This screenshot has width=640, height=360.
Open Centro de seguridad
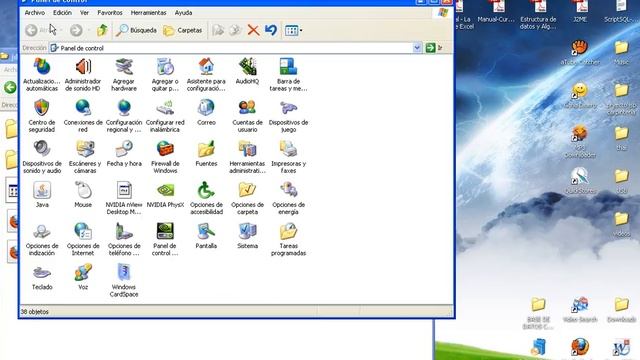[42, 116]
